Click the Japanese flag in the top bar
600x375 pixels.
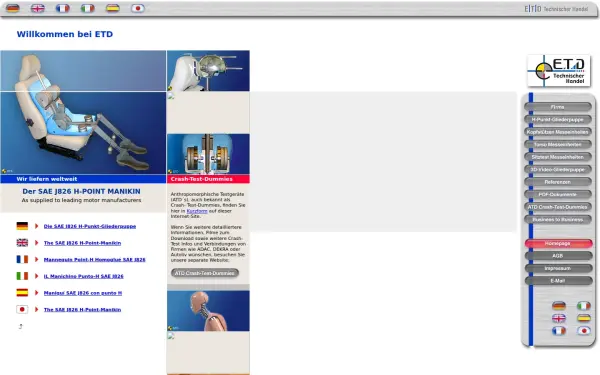[x=138, y=8]
